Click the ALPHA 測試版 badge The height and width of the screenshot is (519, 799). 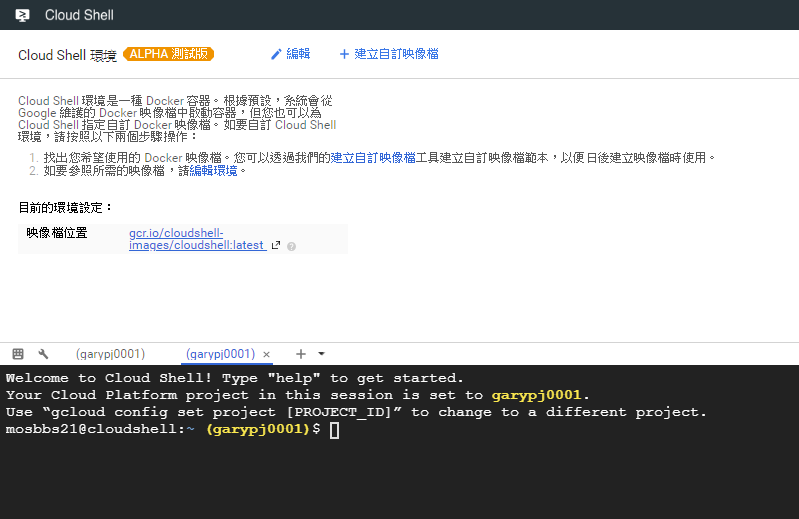click(x=169, y=54)
